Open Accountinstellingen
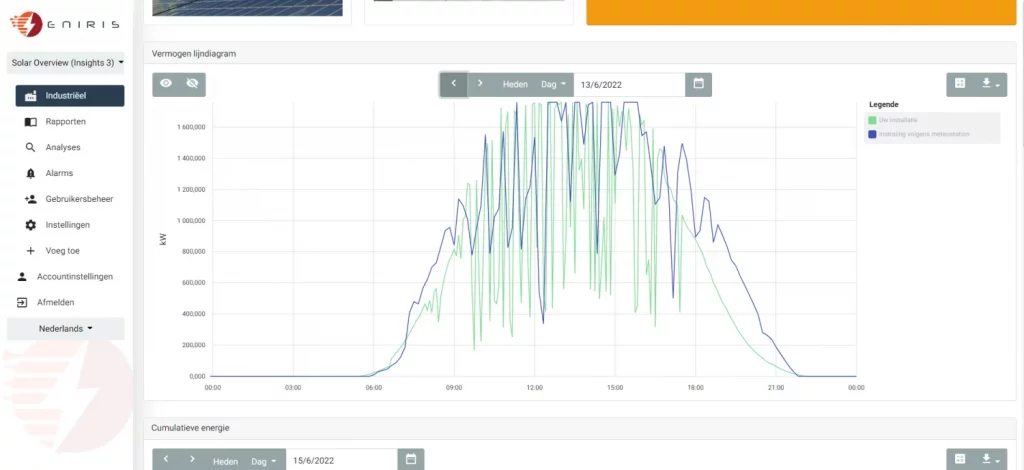The width and height of the screenshot is (1024, 470). click(74, 277)
